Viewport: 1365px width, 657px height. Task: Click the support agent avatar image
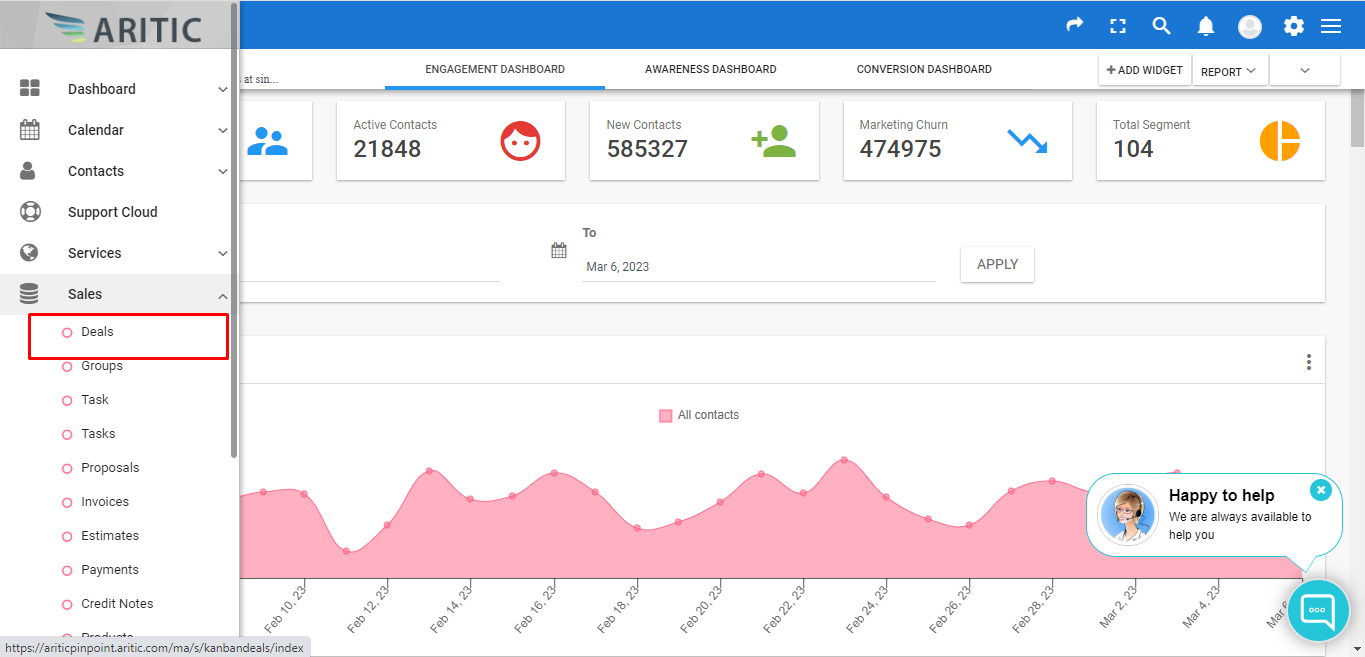pos(1128,515)
